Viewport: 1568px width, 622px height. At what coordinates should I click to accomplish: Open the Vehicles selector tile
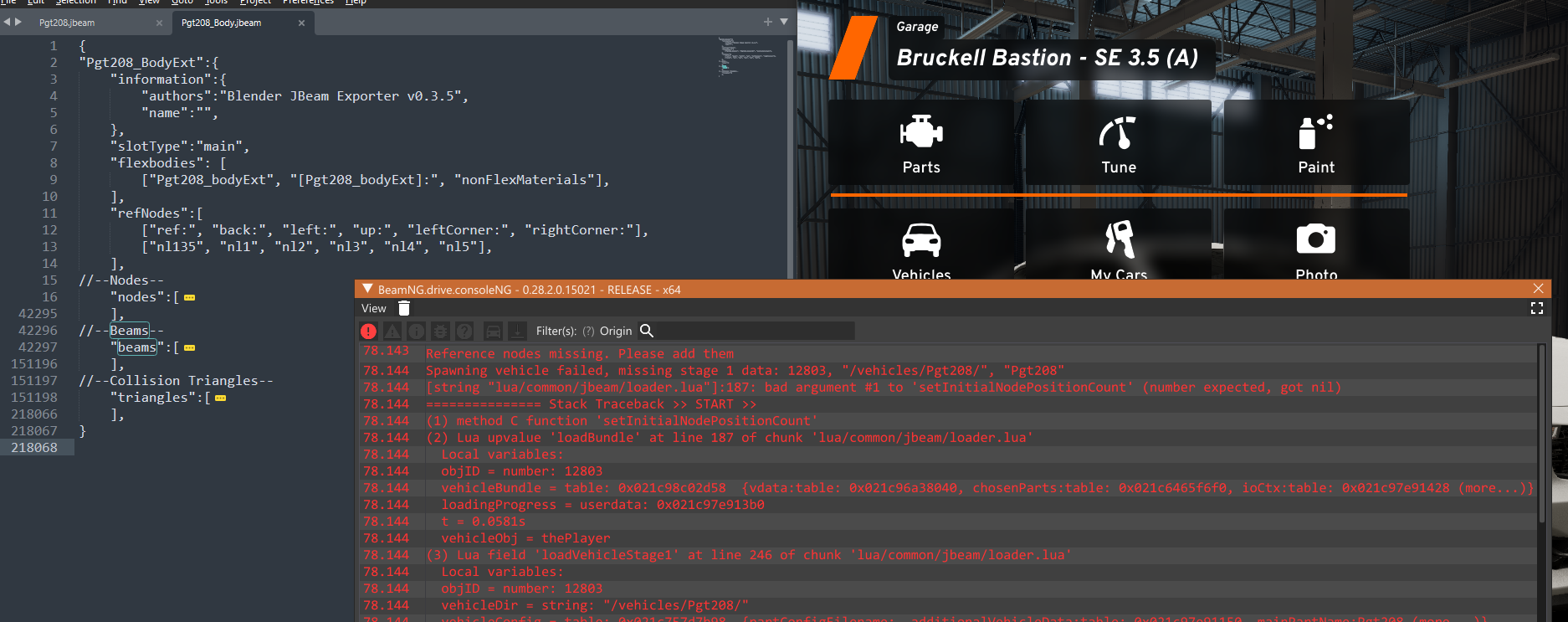(x=921, y=245)
